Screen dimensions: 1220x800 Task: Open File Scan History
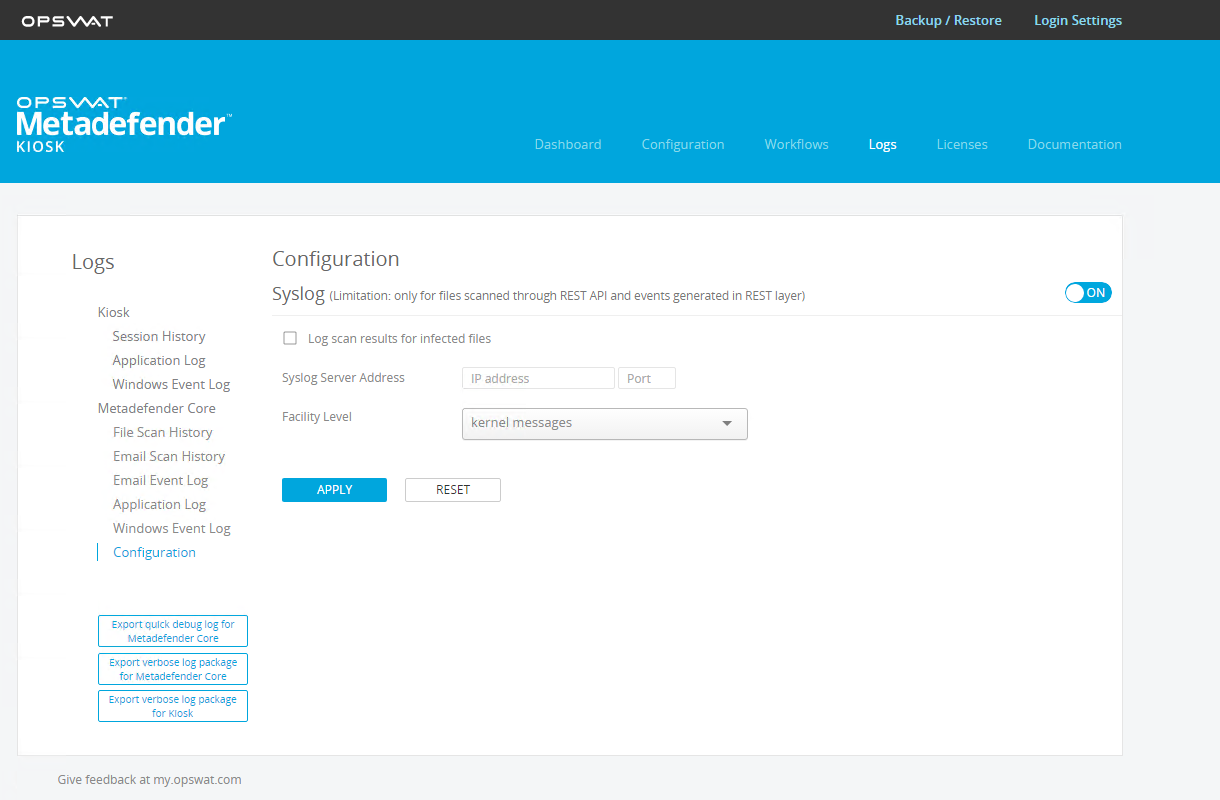pyautogui.click(x=163, y=432)
